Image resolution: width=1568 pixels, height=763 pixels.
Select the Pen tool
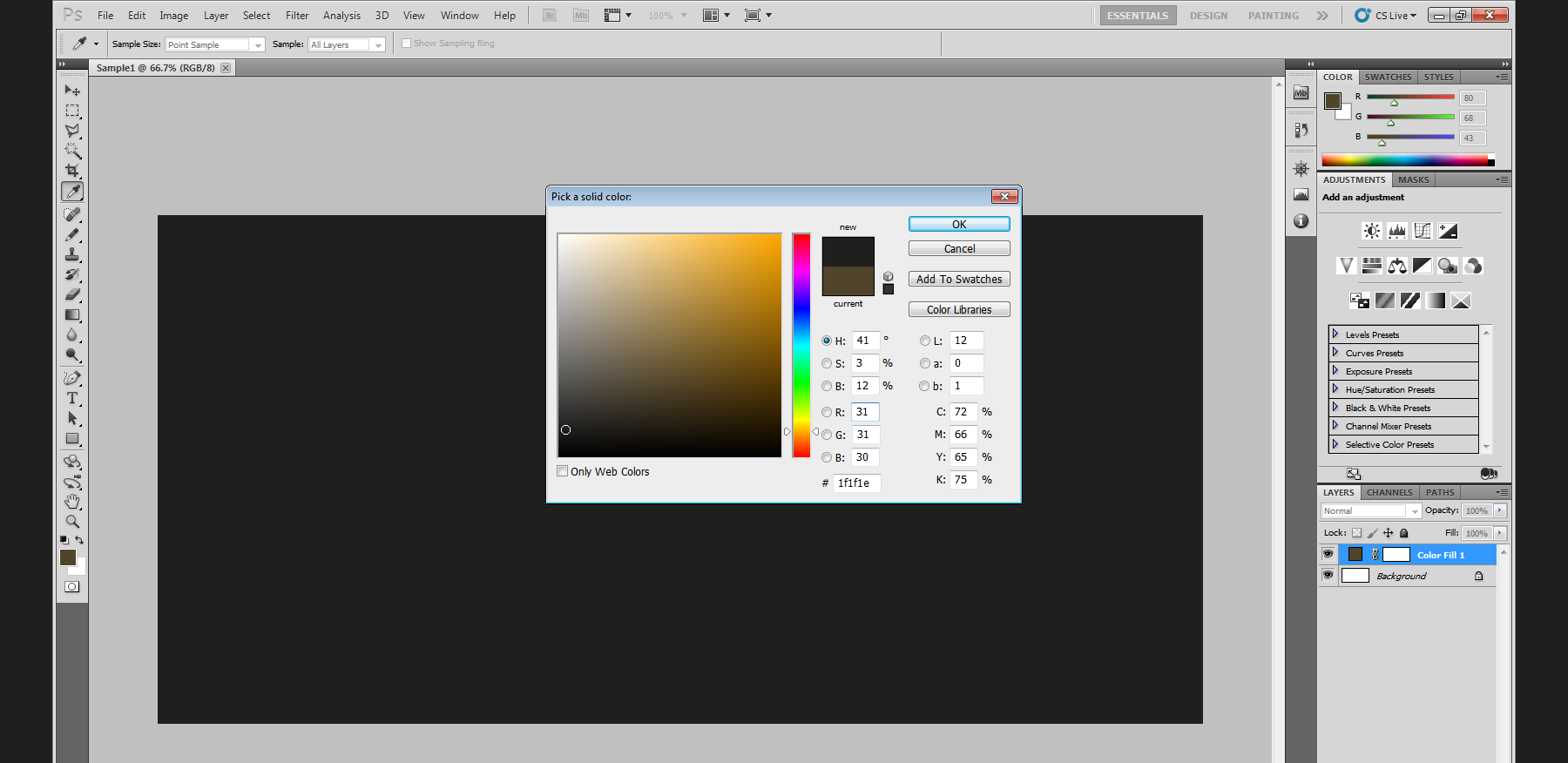click(72, 378)
